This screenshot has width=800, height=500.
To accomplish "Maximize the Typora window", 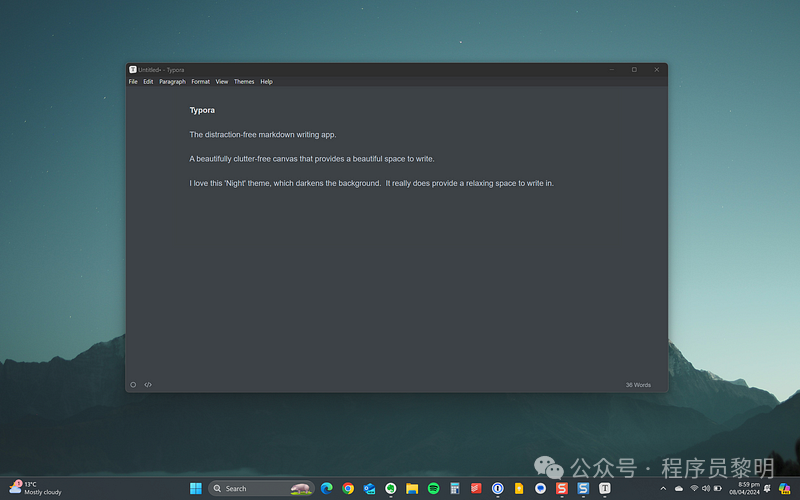I will 634,69.
